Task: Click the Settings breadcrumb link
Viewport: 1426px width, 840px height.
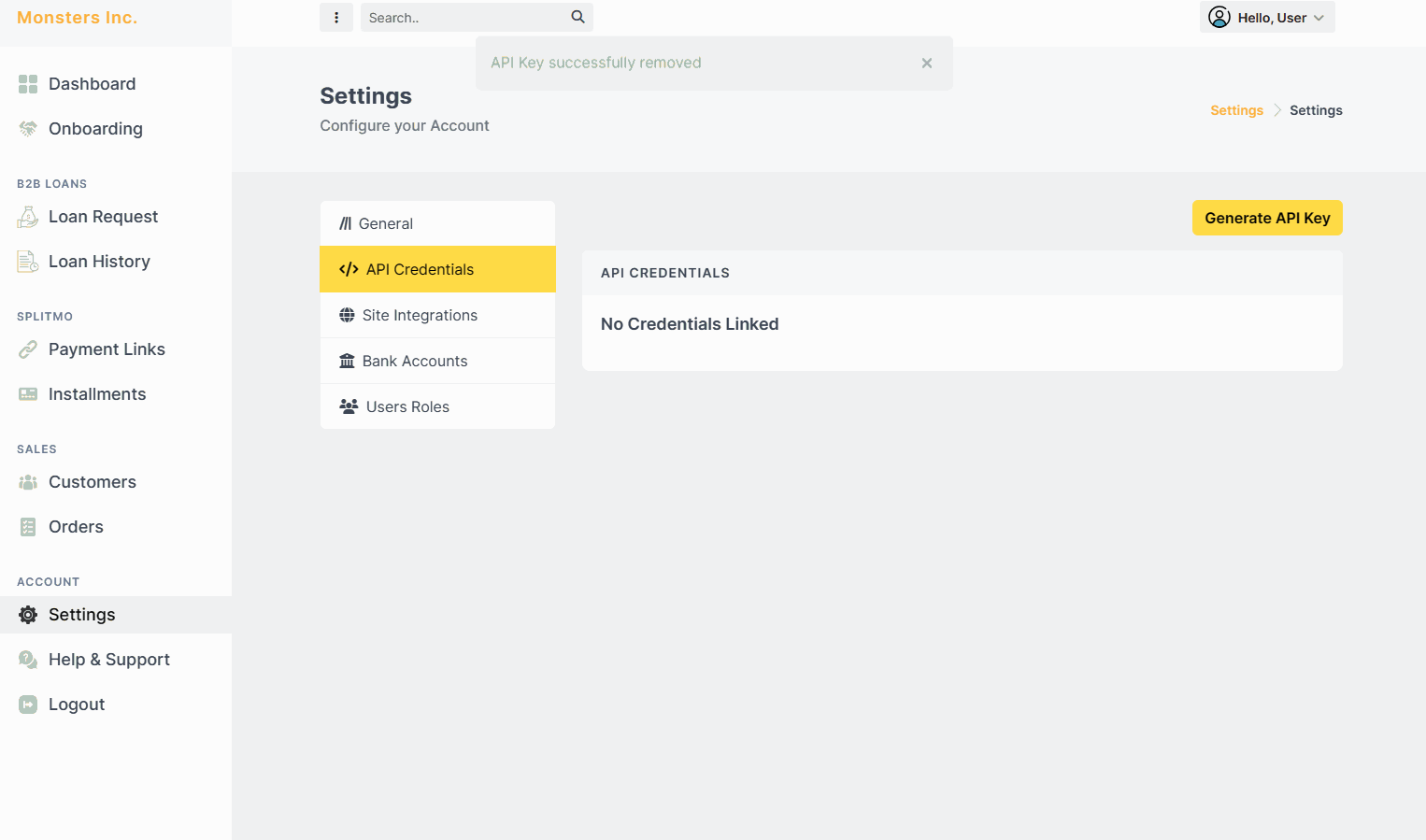Action: click(x=1236, y=109)
